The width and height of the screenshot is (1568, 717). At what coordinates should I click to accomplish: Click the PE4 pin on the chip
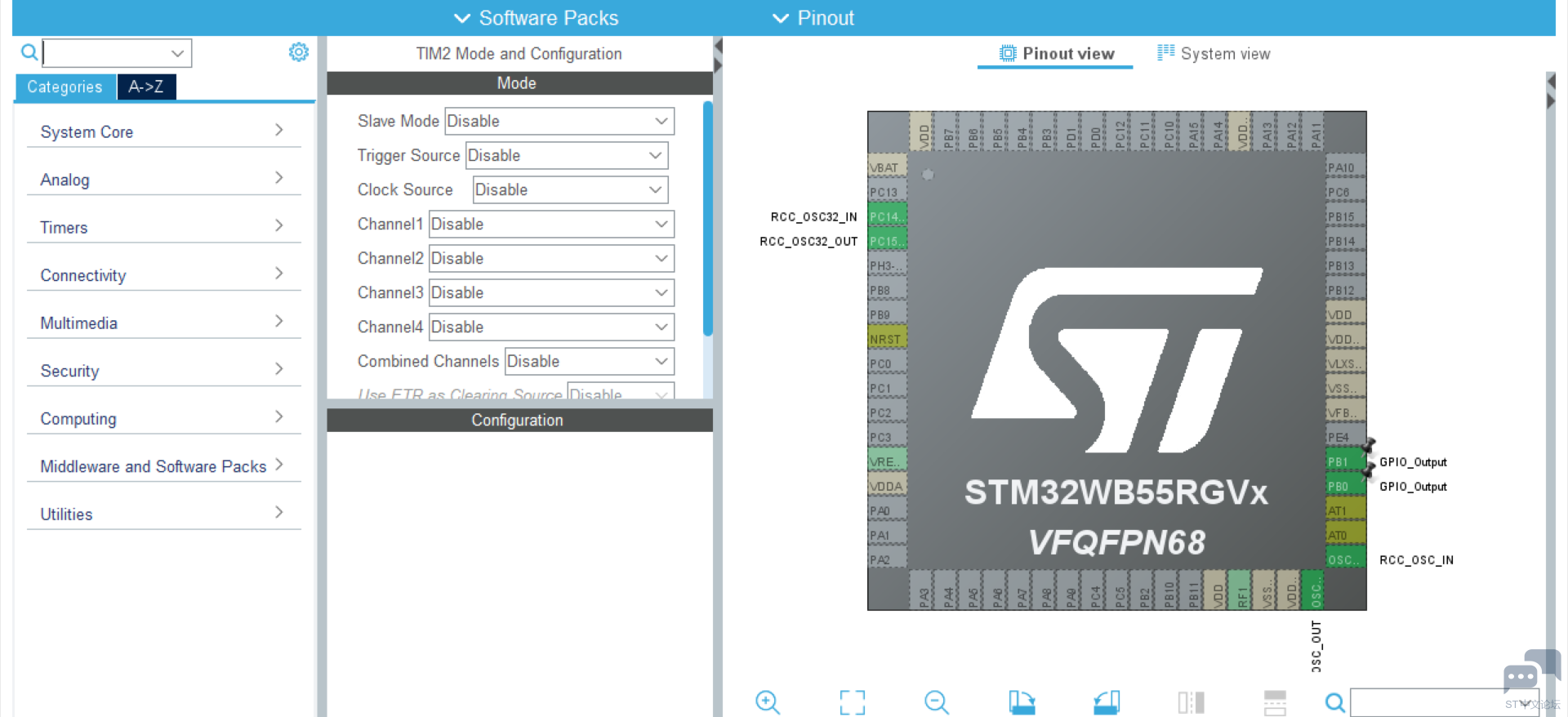click(1345, 437)
